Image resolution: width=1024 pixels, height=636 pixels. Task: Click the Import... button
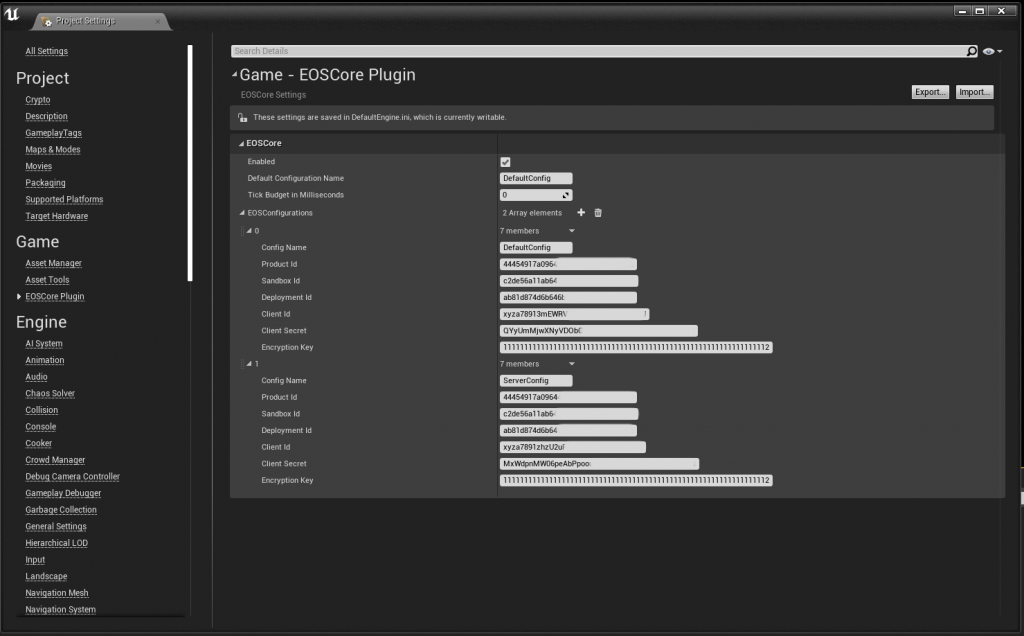click(974, 92)
